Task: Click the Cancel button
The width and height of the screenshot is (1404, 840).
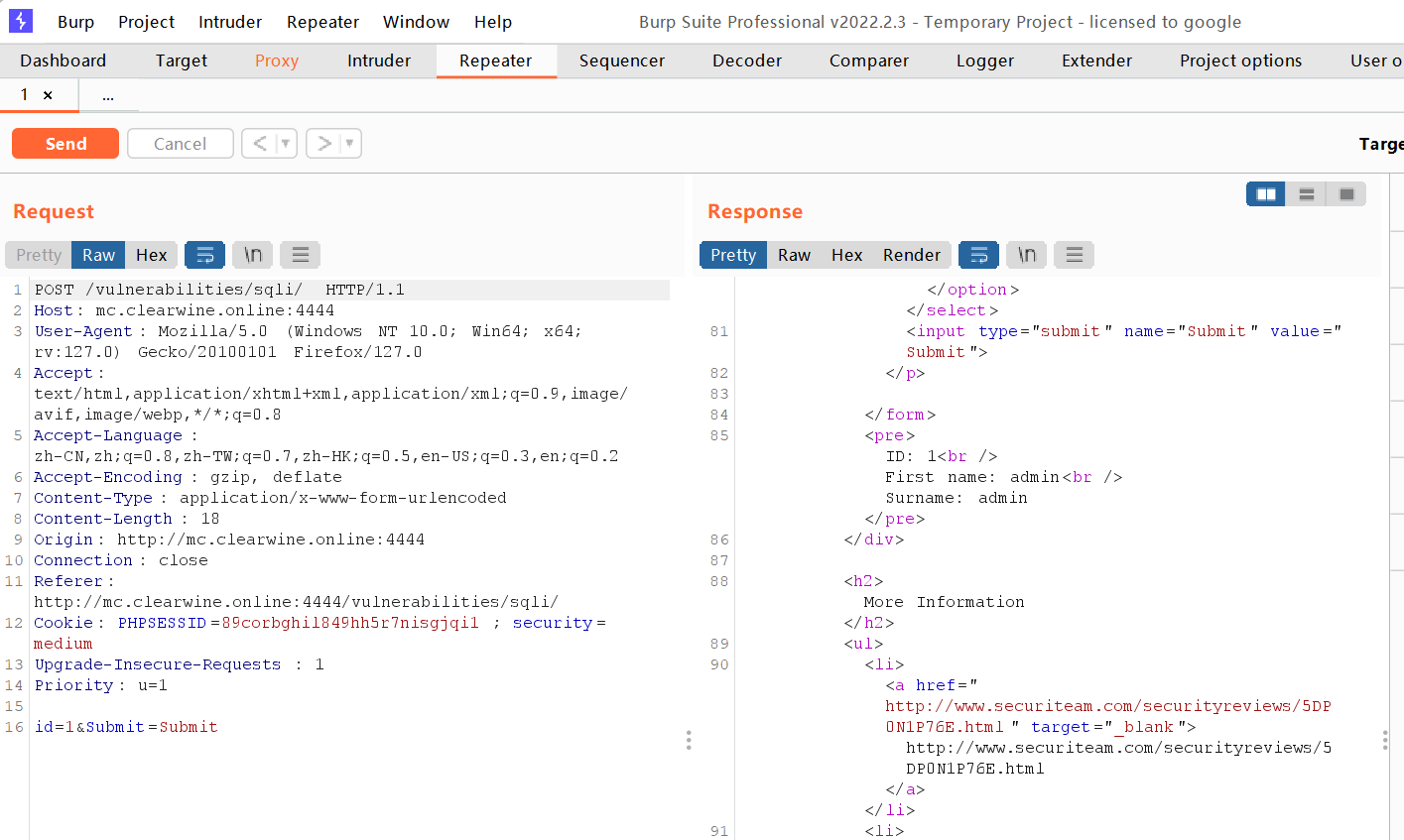Action: click(181, 144)
